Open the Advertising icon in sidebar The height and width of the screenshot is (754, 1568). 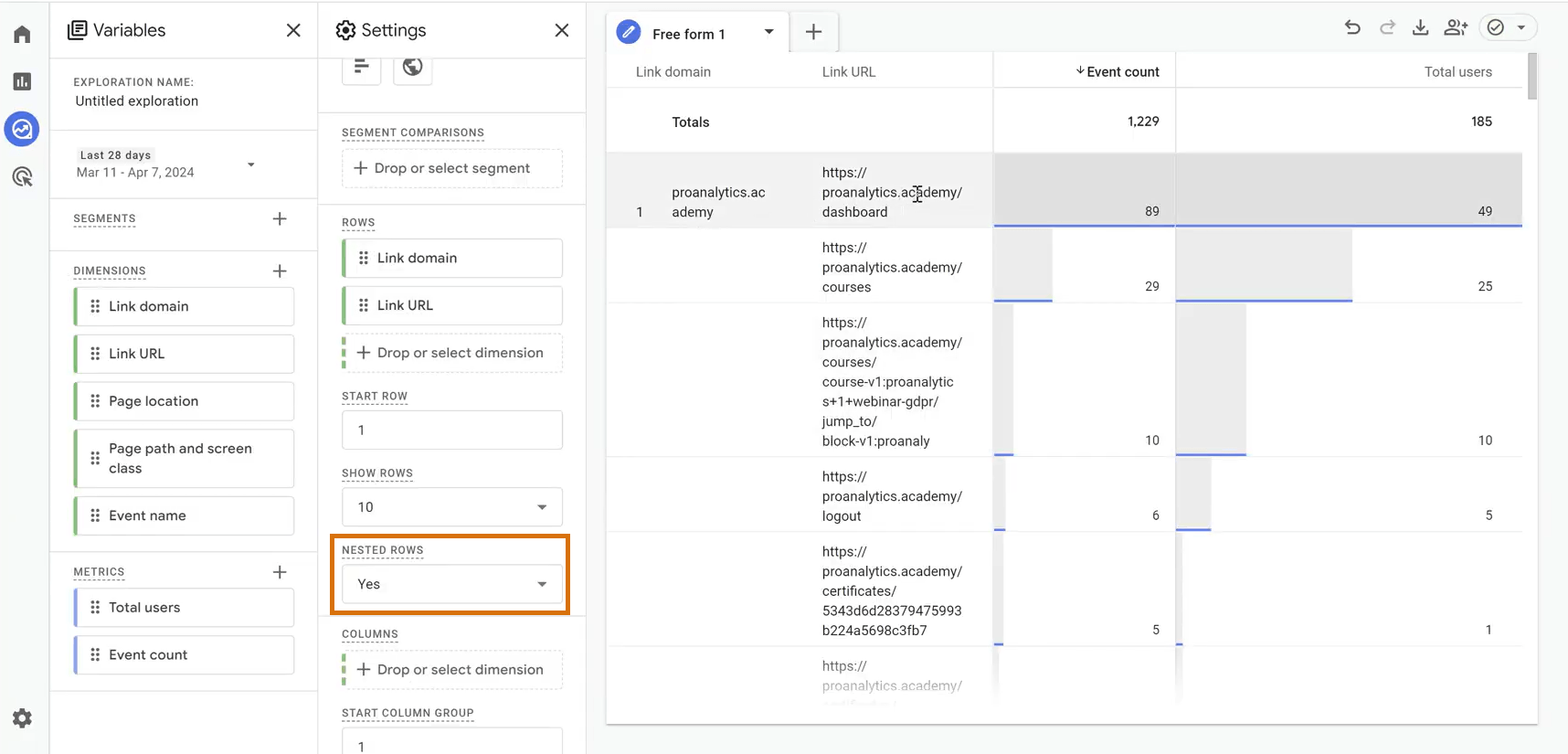pos(22,176)
